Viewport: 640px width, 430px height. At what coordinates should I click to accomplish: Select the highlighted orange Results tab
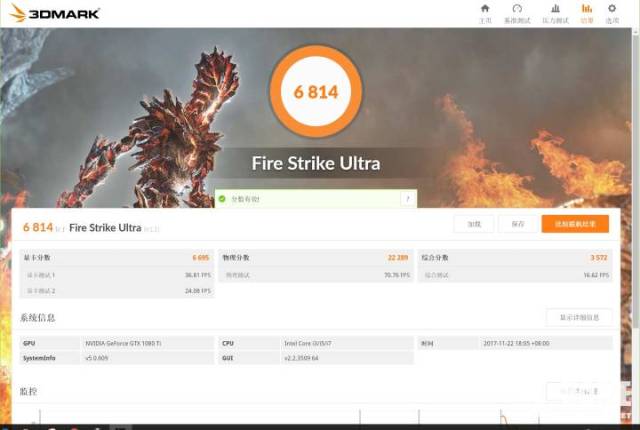pos(587,13)
